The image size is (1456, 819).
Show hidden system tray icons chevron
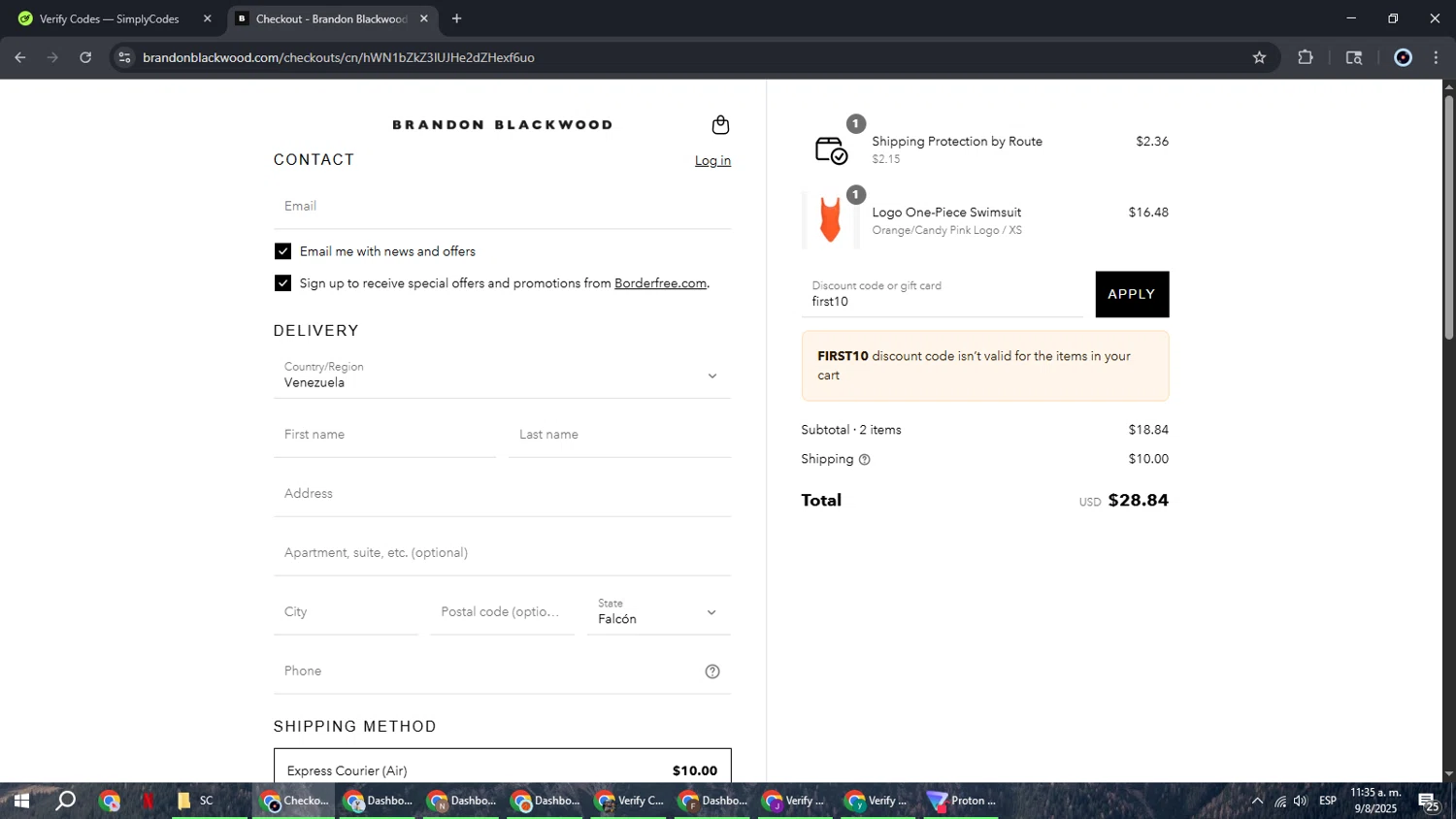pyautogui.click(x=1257, y=801)
